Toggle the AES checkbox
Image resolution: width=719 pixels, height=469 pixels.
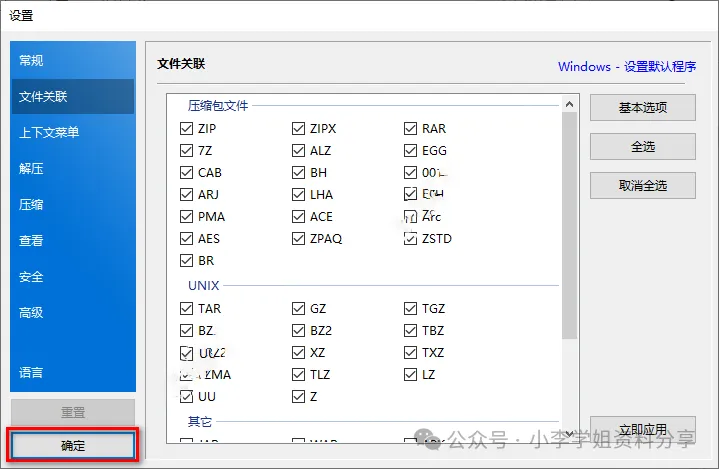point(186,238)
